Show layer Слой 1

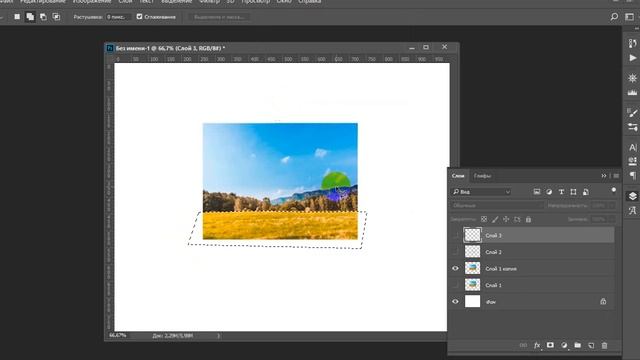click(456, 285)
